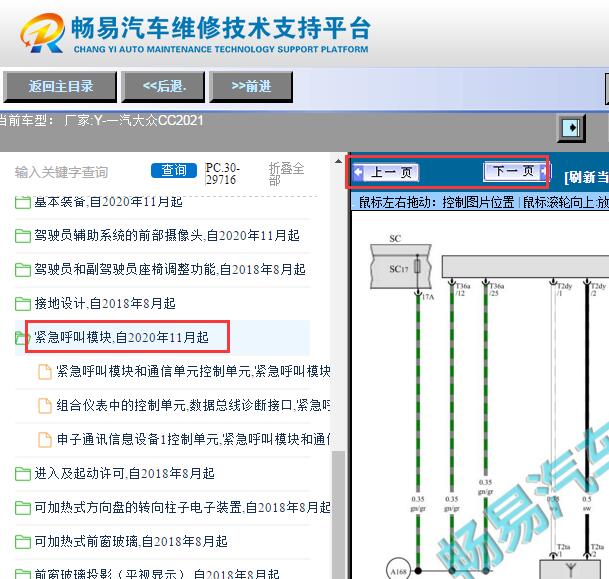Click the A168 connection node in diagram
Image resolution: width=609 pixels, height=579 pixels.
coord(398,570)
